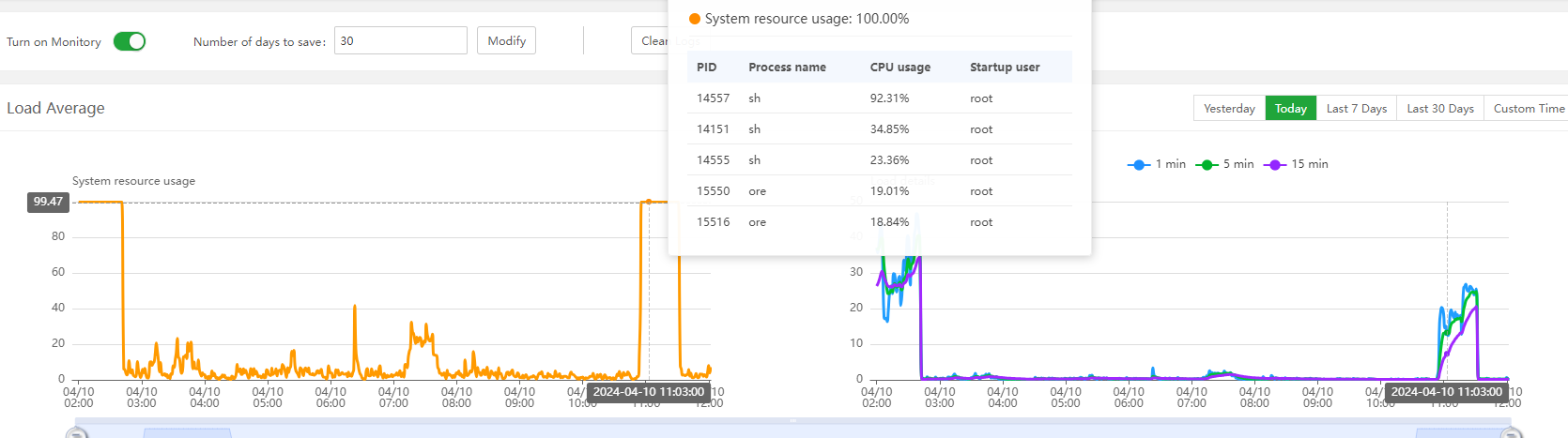Screen dimensions: 1568x438
Task: Click the Process name column header
Action: pos(787,68)
